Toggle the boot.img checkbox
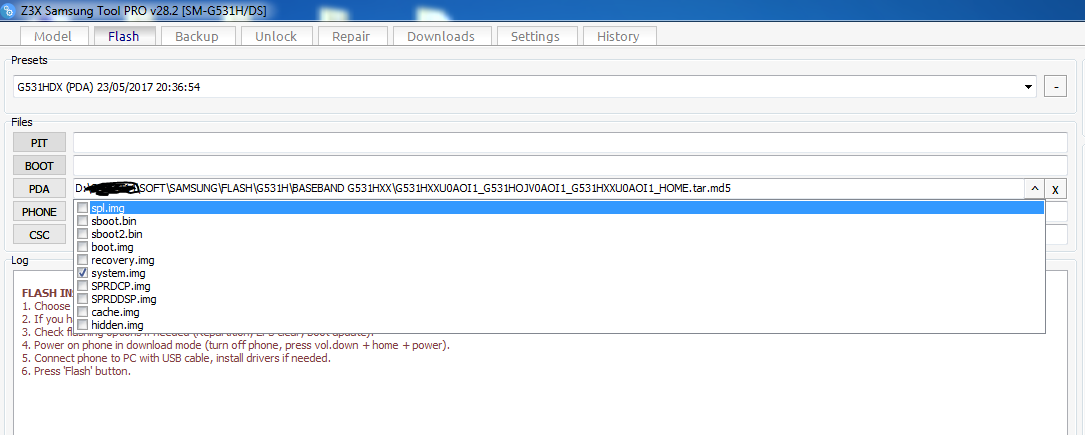 [x=83, y=247]
